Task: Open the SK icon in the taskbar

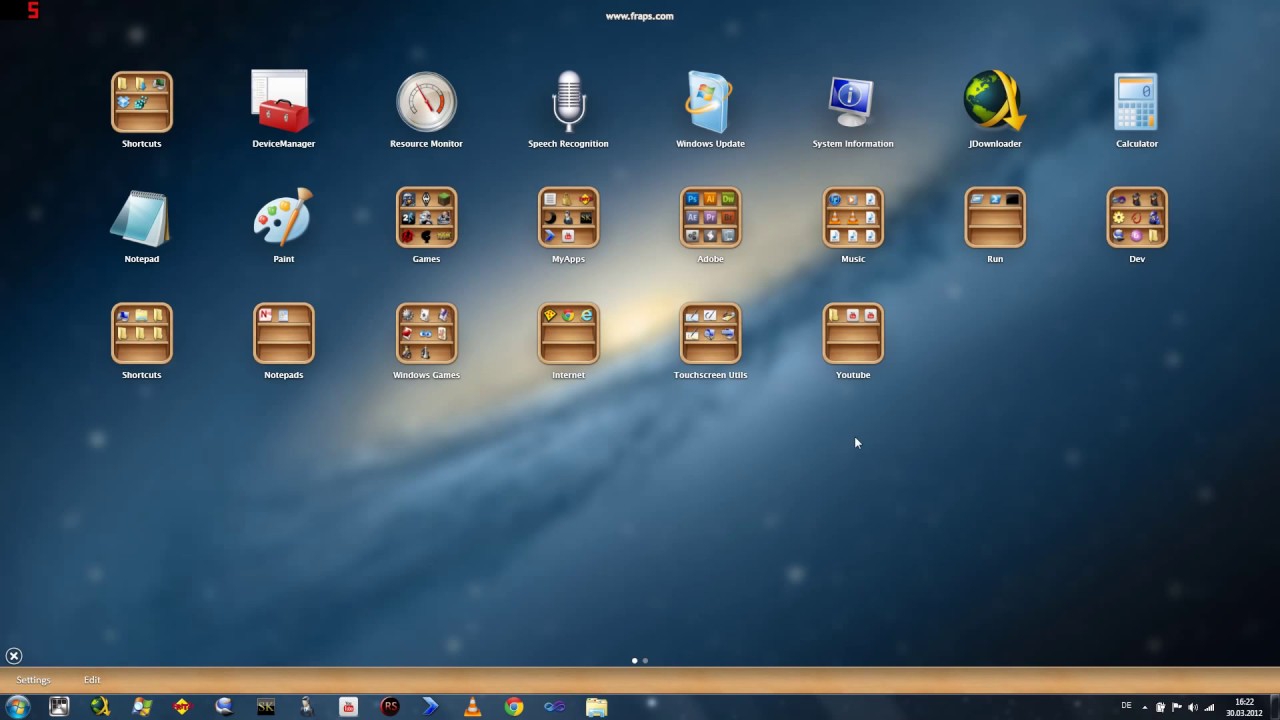Action: pos(265,707)
